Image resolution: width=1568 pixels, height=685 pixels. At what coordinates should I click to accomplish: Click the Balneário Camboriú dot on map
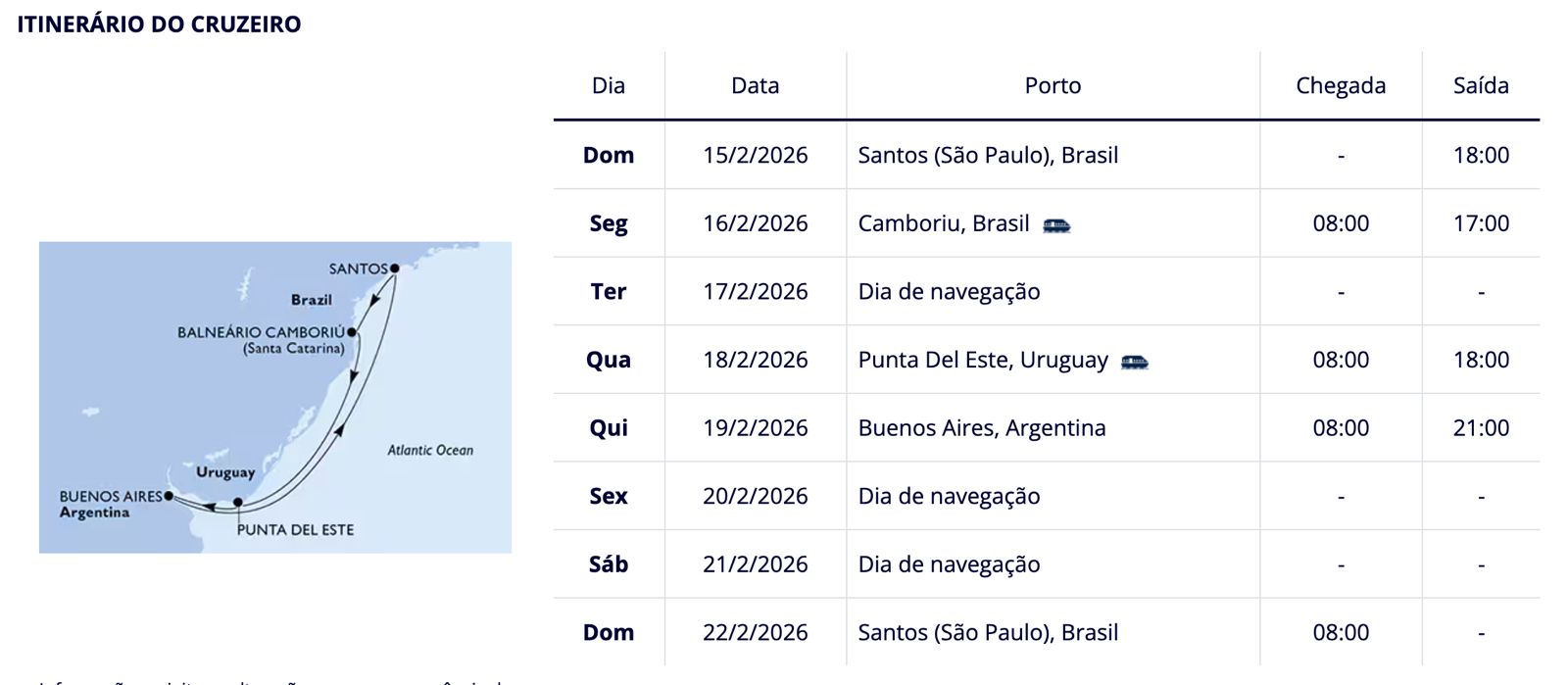[x=352, y=332]
